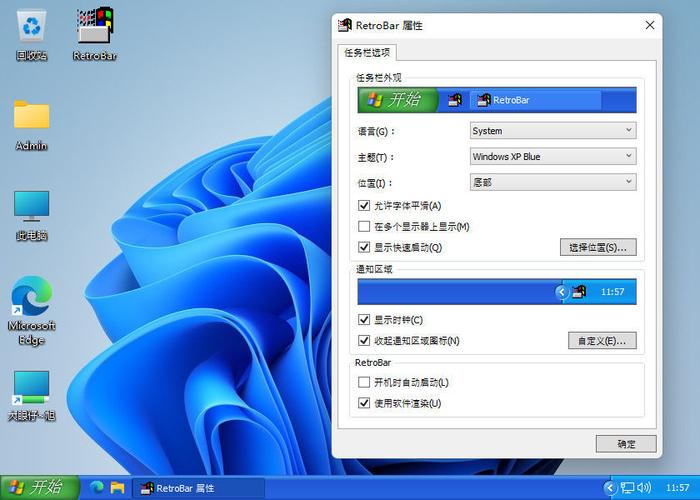Click the network icon in system tray
The height and width of the screenshot is (500, 700).
627,488
